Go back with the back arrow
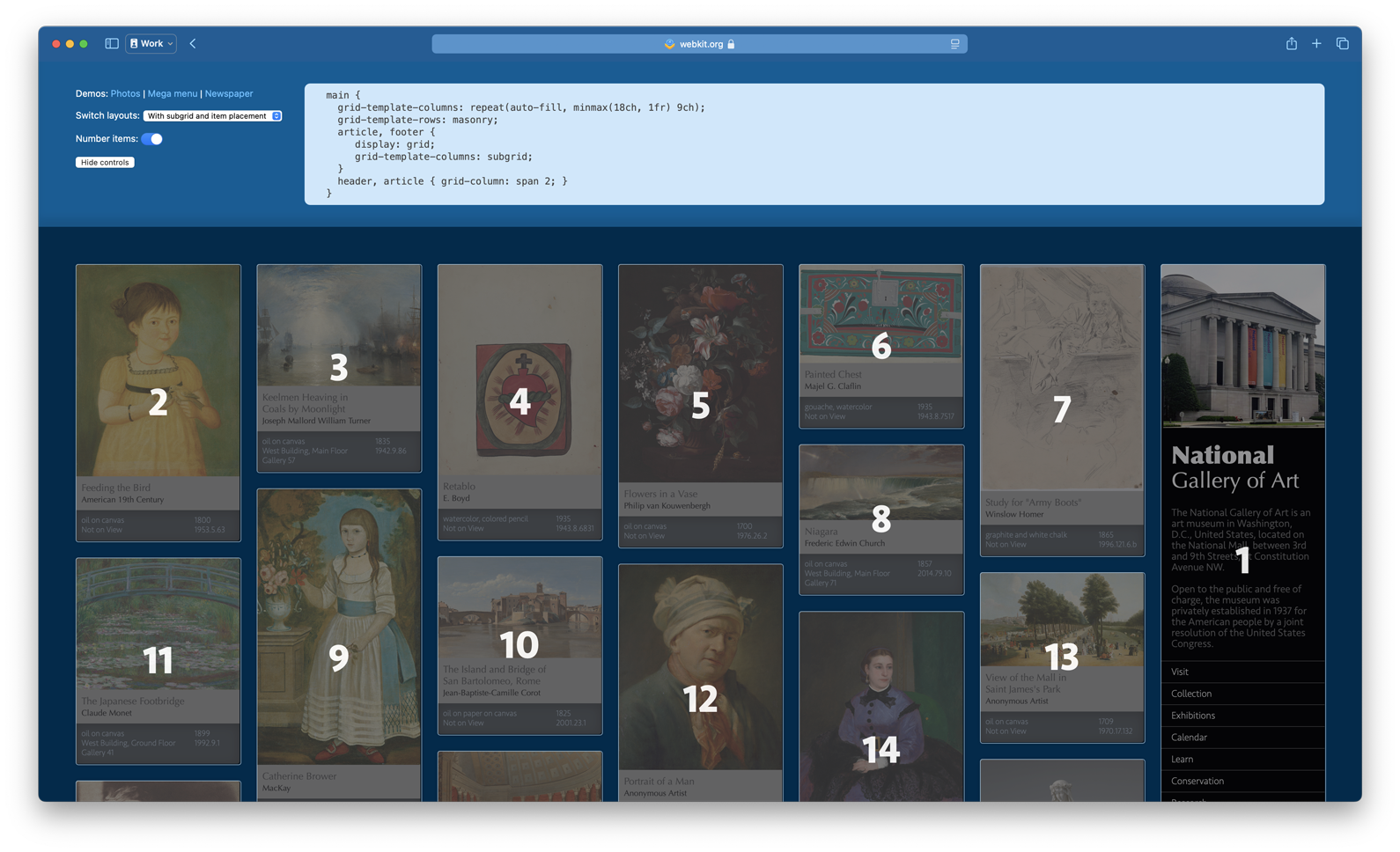The height and width of the screenshot is (852, 1400). (193, 43)
